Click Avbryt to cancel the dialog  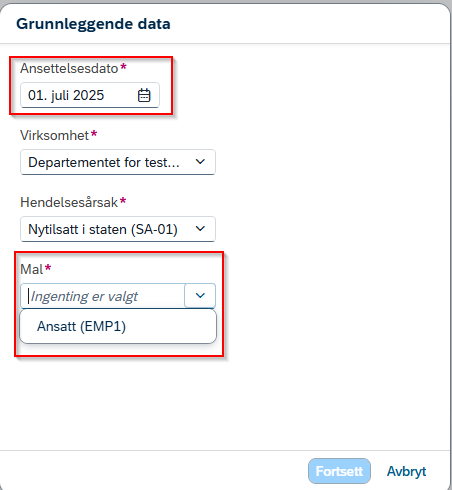click(406, 471)
